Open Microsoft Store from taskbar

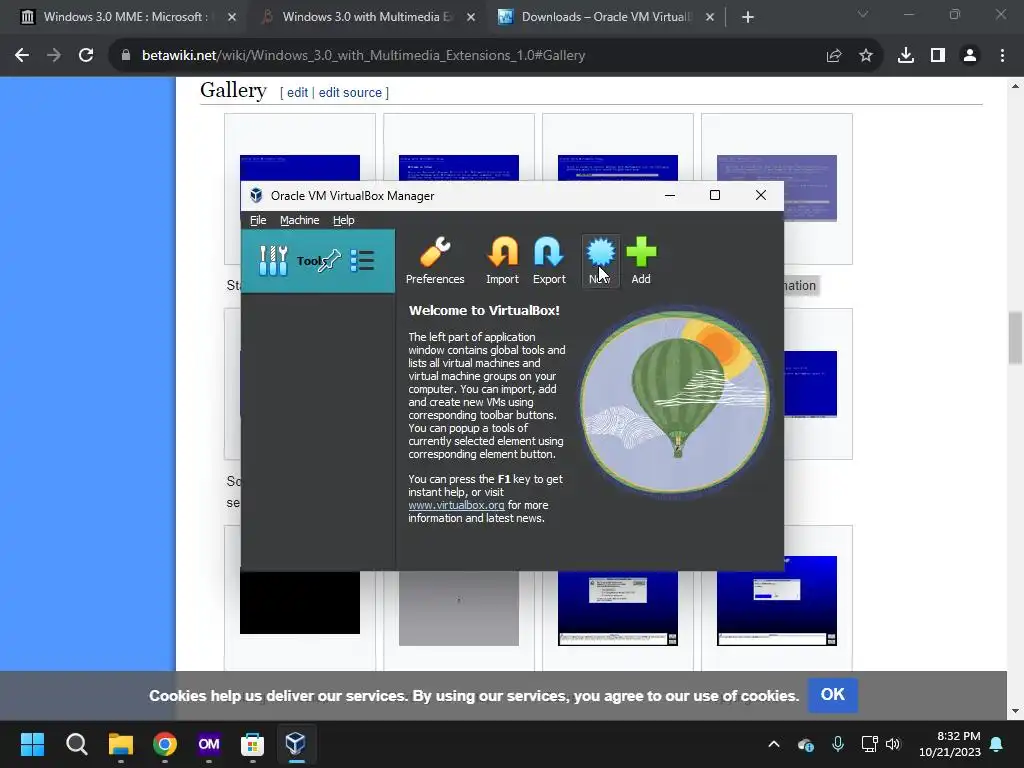coord(253,744)
